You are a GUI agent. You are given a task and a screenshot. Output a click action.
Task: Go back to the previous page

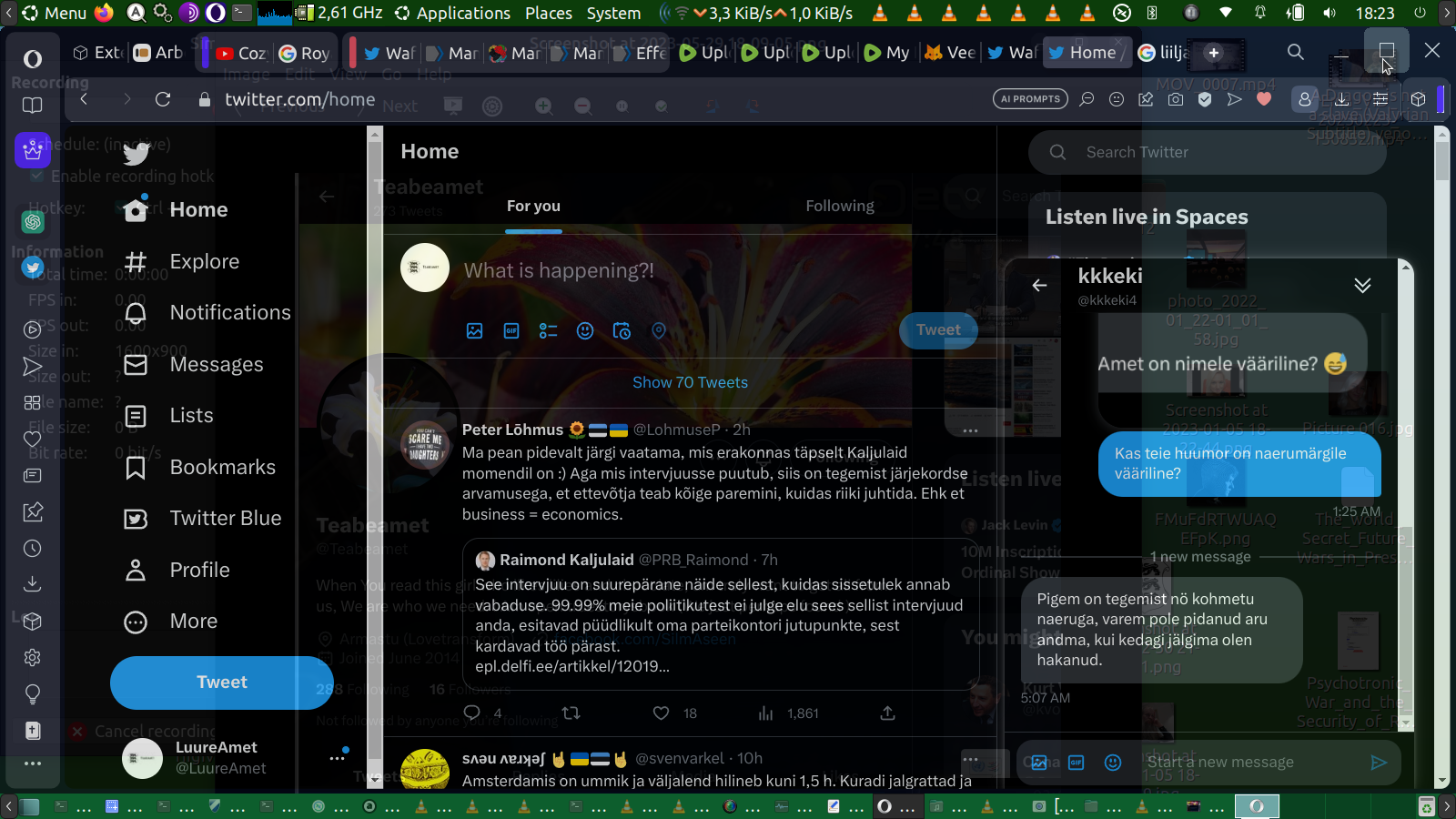[x=84, y=99]
